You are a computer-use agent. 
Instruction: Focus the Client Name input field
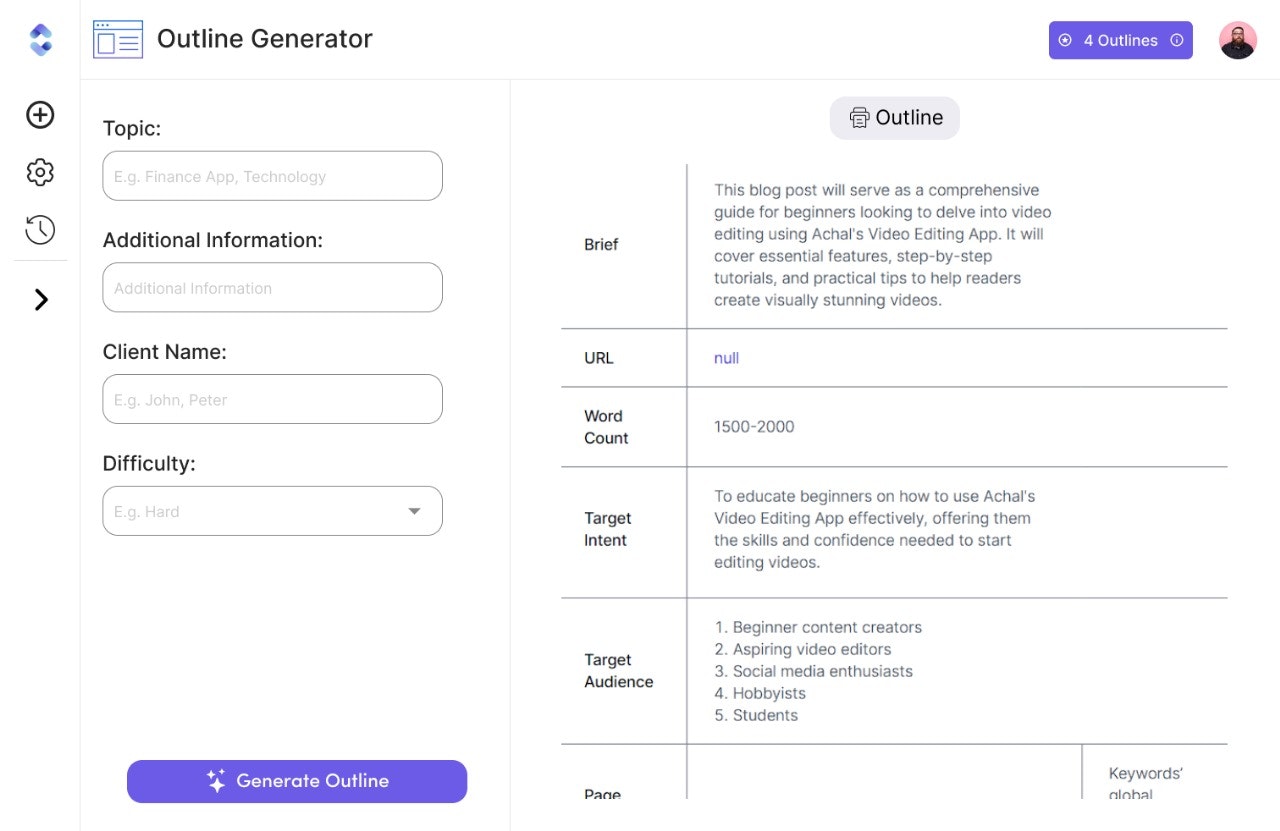273,399
